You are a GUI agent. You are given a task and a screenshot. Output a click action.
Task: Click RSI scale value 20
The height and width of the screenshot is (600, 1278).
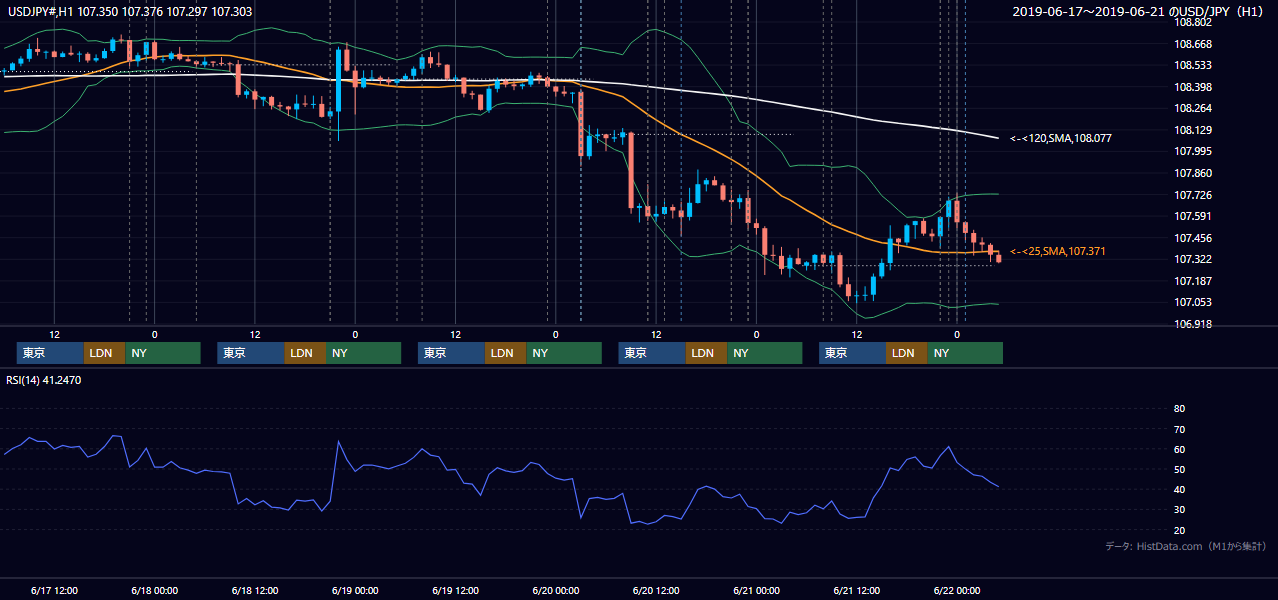click(x=1179, y=530)
